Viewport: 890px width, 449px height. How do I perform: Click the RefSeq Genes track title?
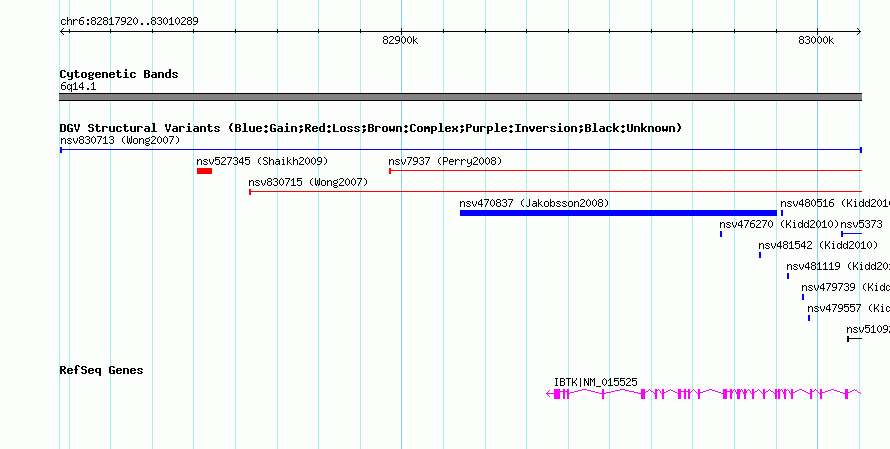[x=102, y=370]
